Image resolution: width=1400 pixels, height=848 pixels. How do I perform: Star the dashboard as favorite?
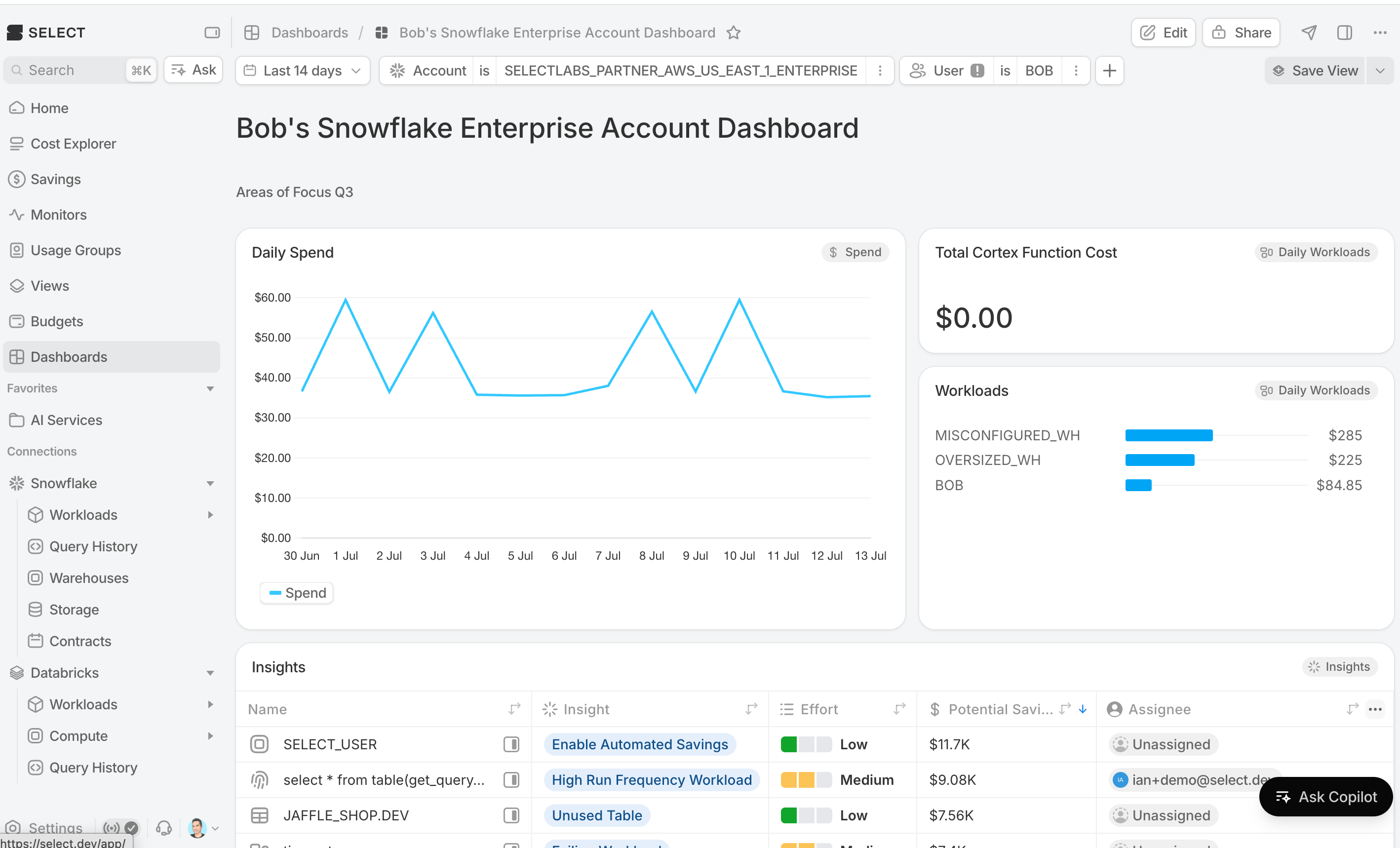click(734, 33)
